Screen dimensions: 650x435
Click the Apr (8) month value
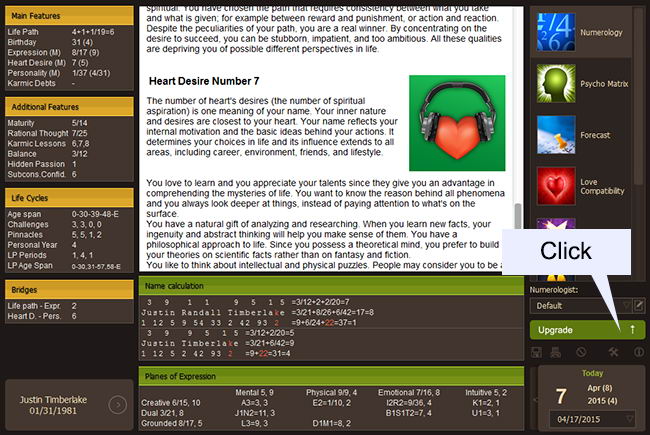coord(599,388)
